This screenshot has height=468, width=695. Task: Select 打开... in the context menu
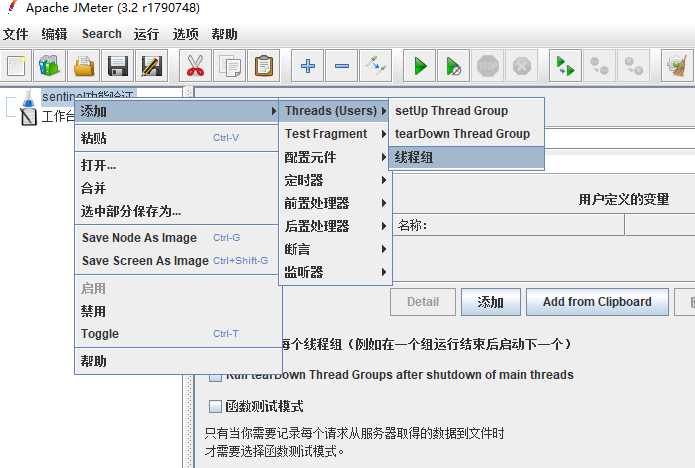point(178,165)
